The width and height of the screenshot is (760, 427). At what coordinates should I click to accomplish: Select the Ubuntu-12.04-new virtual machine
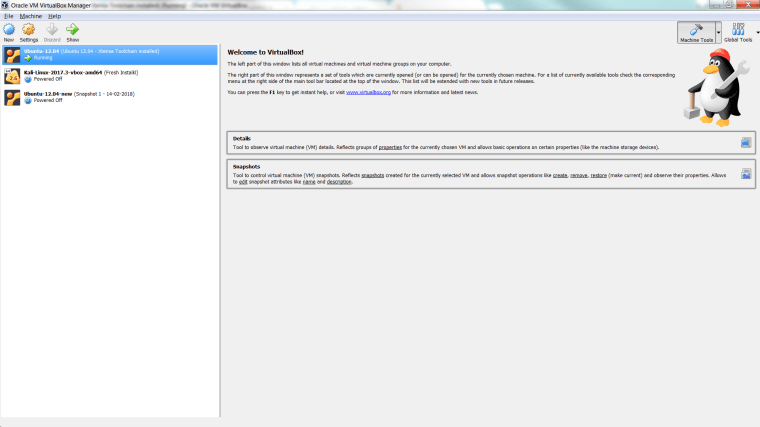110,97
